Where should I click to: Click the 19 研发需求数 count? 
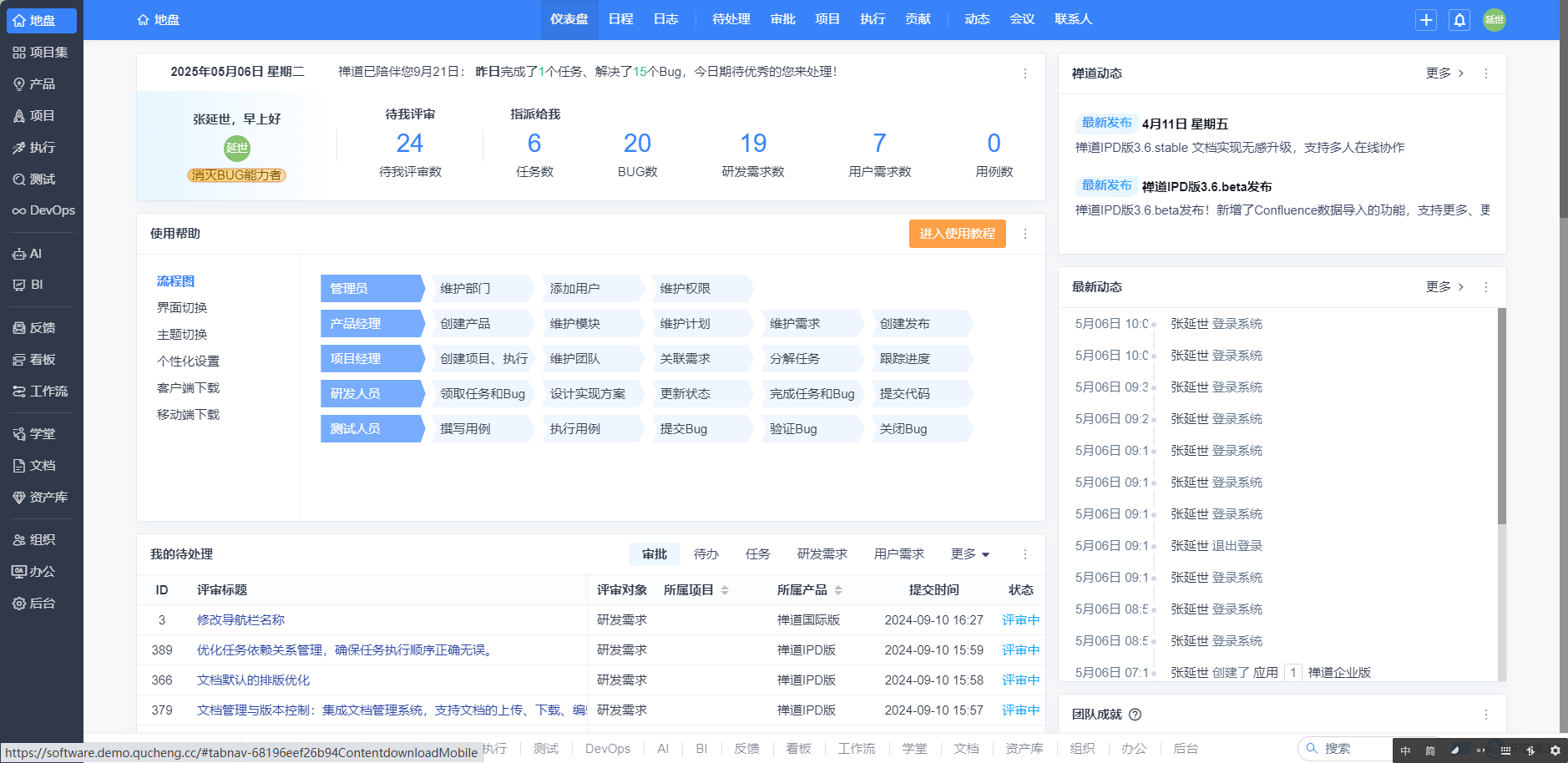tap(753, 144)
